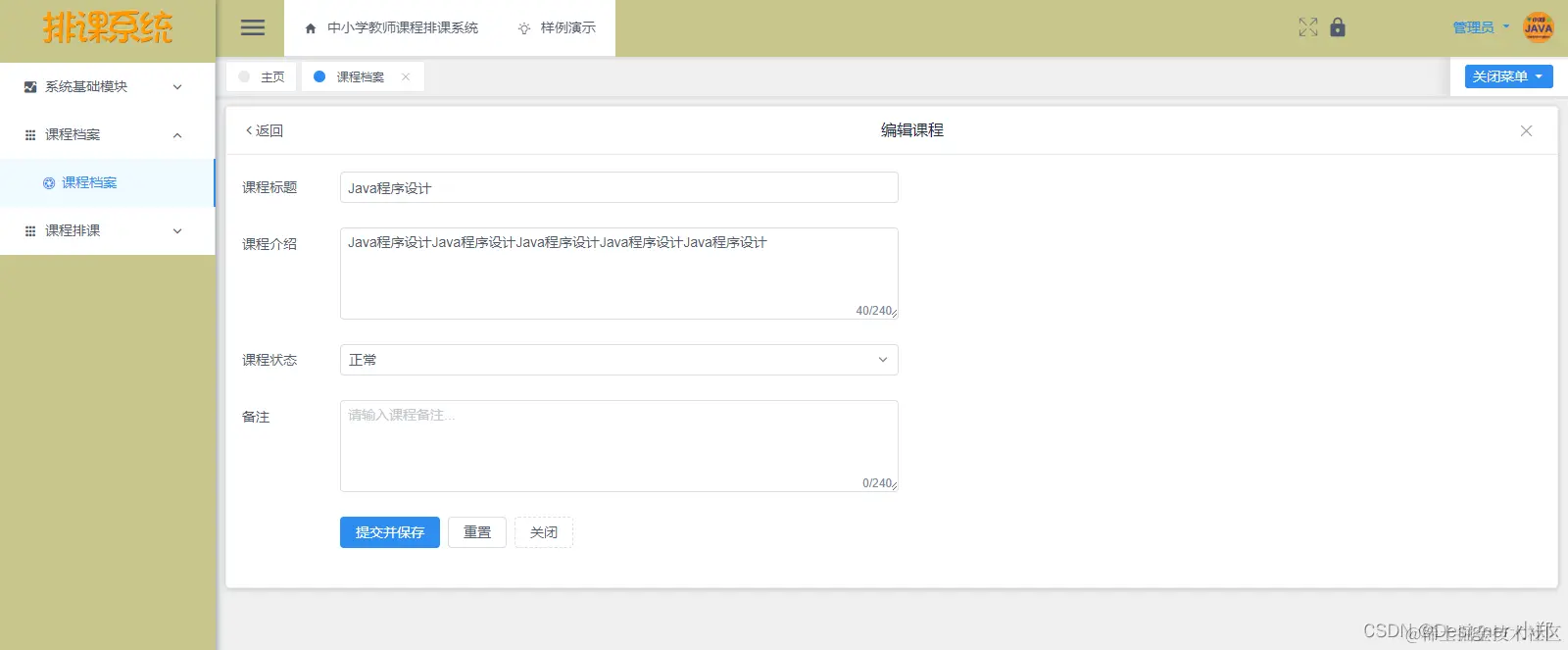Switch to the 课程档案 tab

(361, 76)
